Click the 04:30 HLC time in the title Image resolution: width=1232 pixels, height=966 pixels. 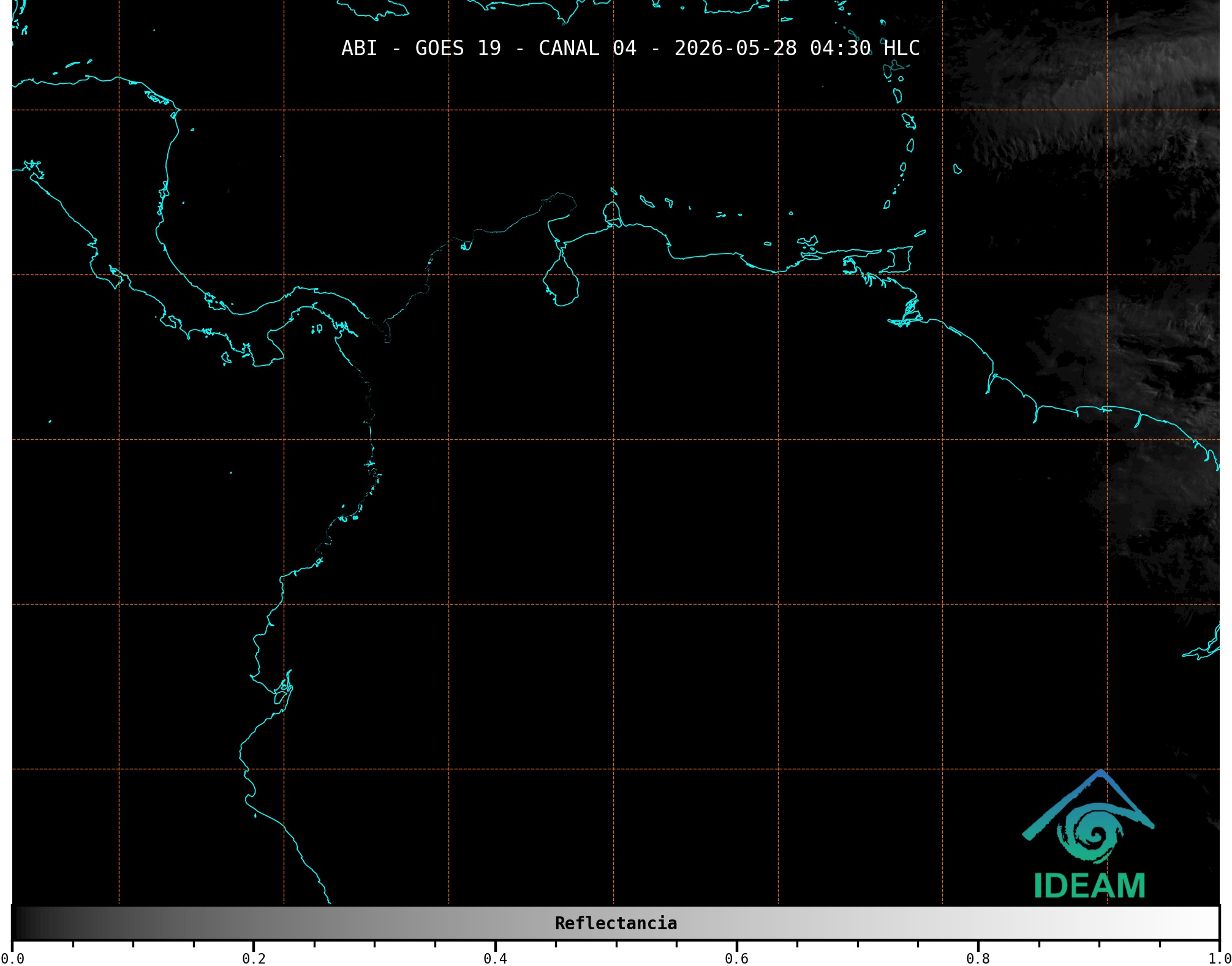click(864, 48)
